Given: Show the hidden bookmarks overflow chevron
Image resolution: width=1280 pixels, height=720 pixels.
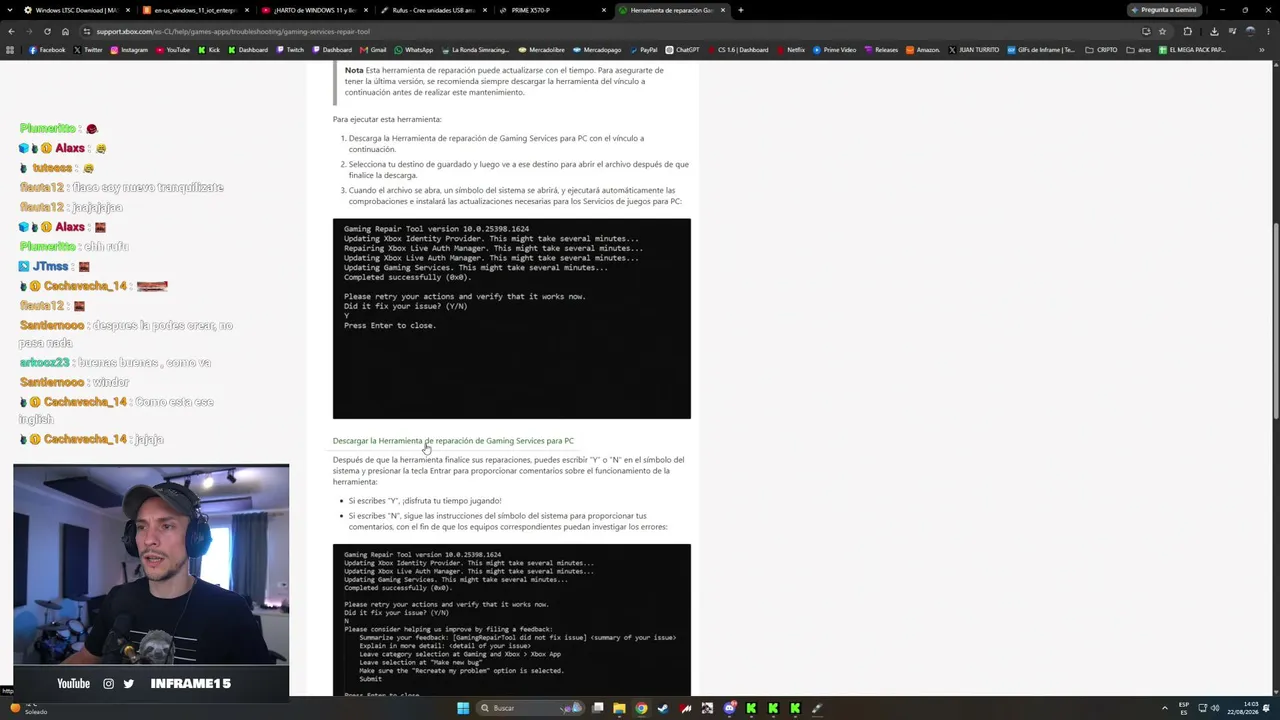Looking at the screenshot, I should tap(1263, 50).
